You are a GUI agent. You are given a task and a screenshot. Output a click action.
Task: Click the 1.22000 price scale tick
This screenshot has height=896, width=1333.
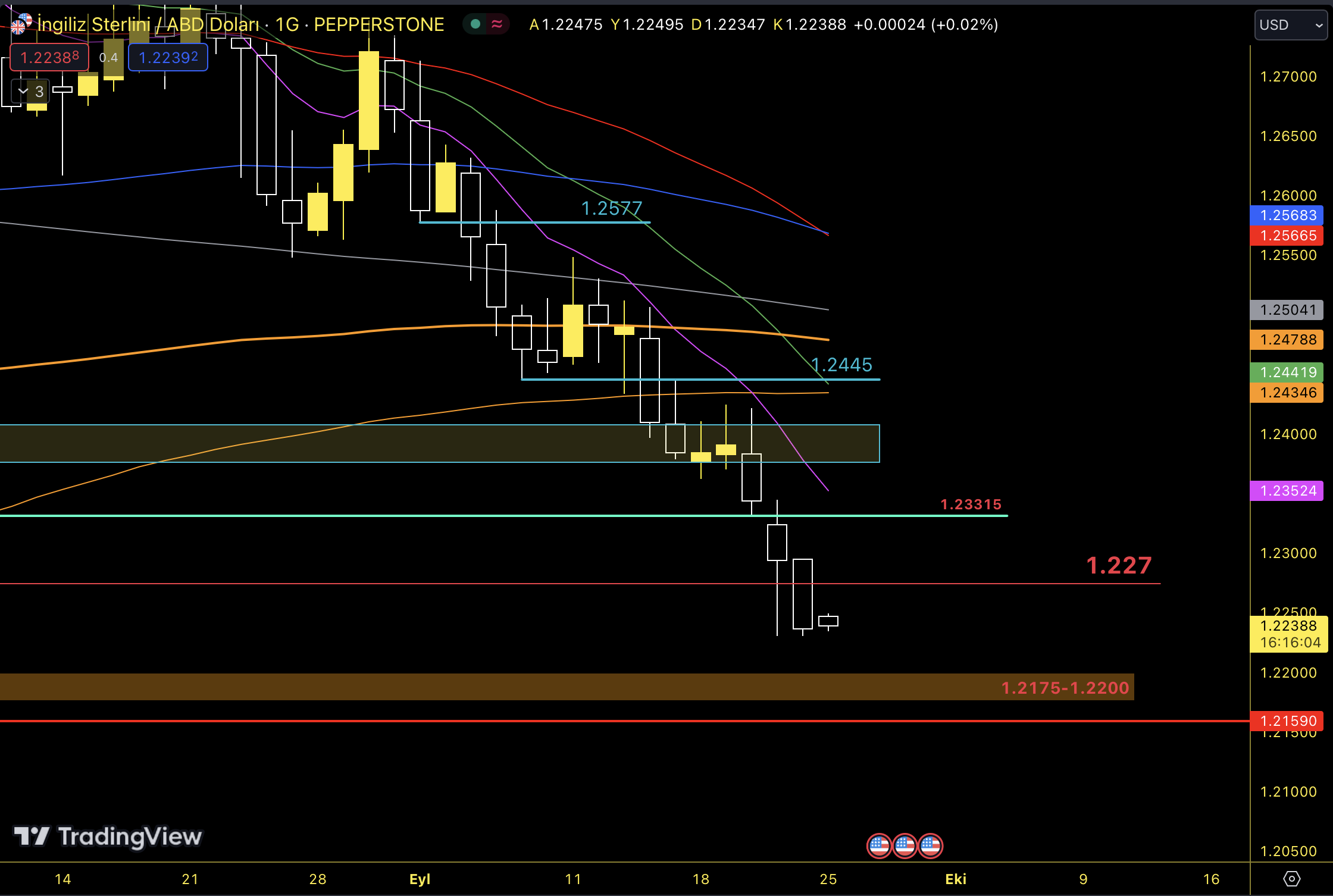(1288, 673)
